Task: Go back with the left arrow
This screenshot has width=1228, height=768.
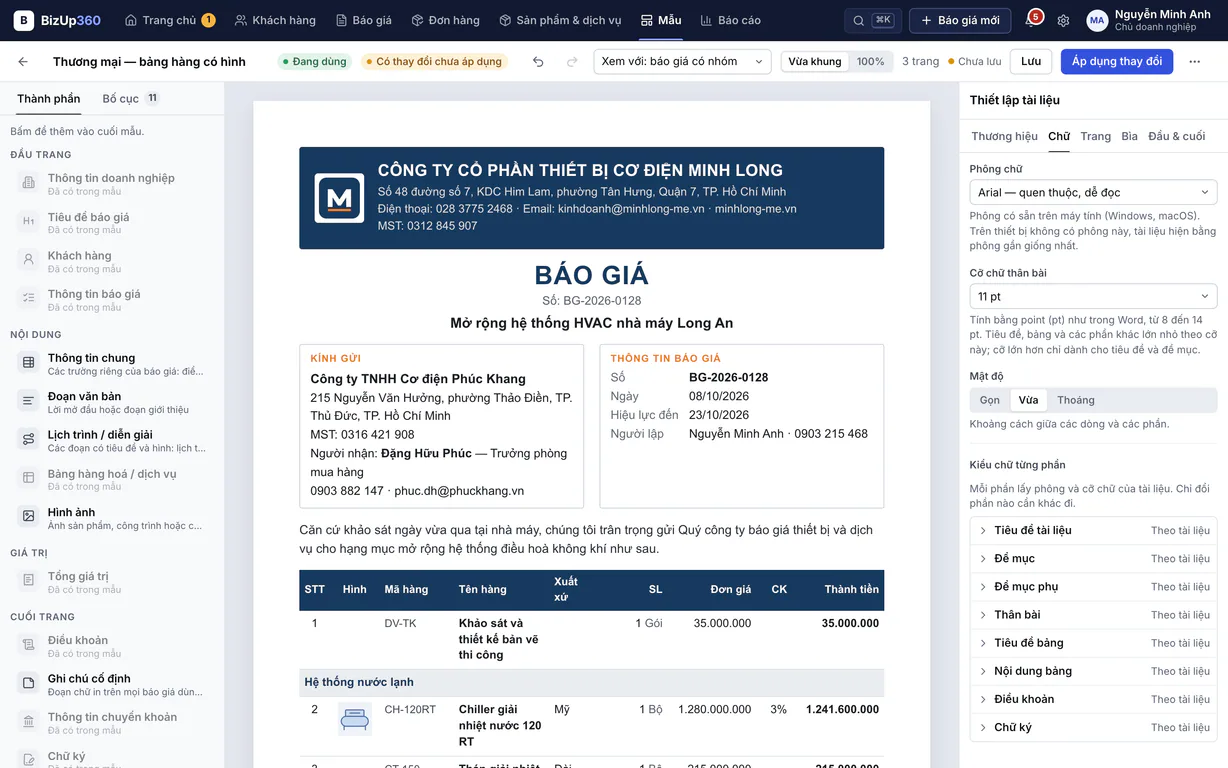Action: (23, 62)
